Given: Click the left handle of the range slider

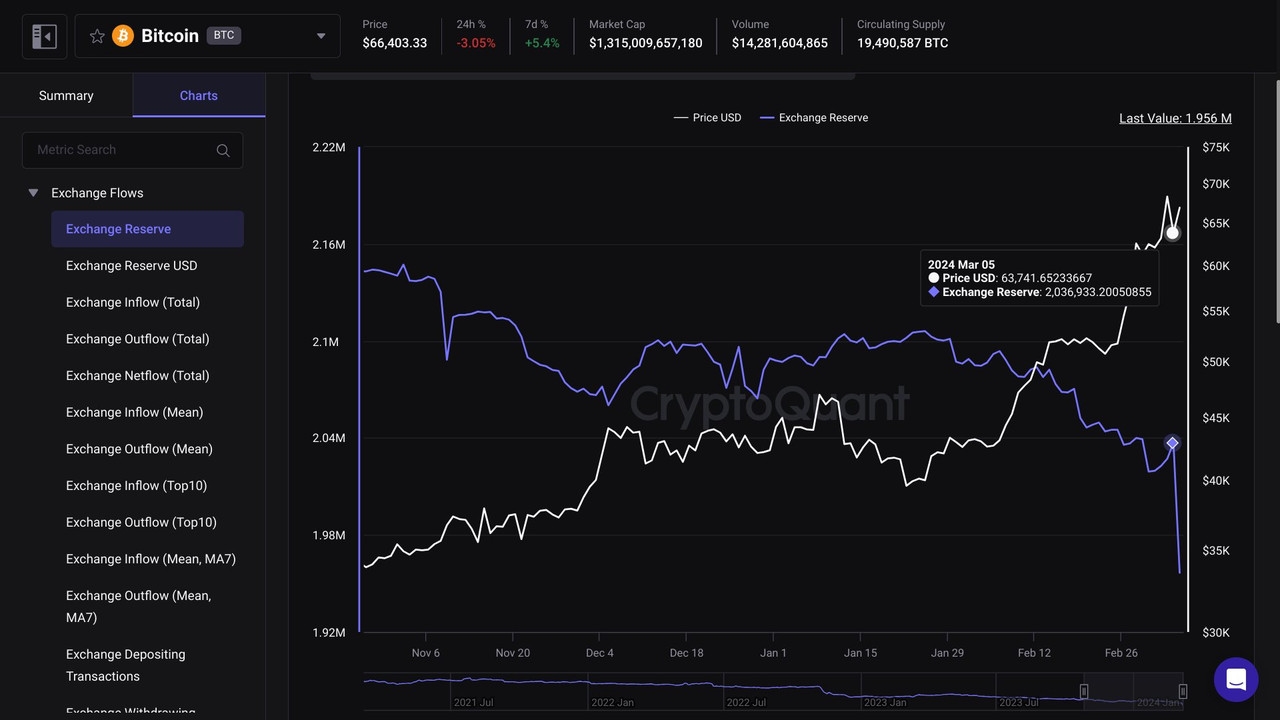Looking at the screenshot, I should (1084, 691).
